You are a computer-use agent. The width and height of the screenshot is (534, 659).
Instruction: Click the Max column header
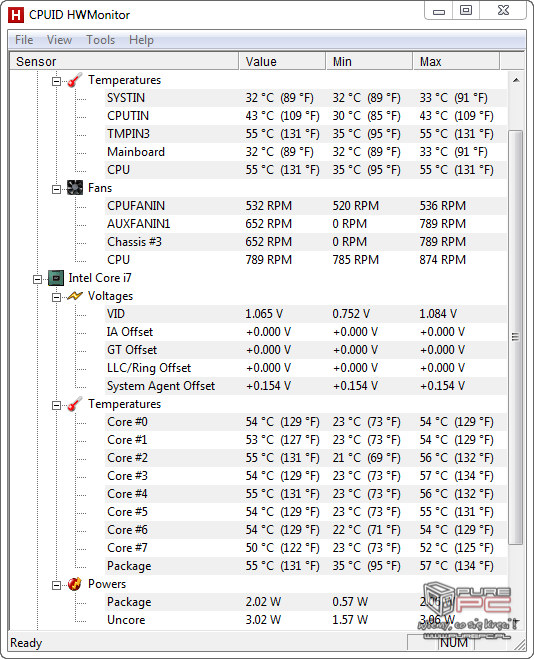tap(457, 61)
